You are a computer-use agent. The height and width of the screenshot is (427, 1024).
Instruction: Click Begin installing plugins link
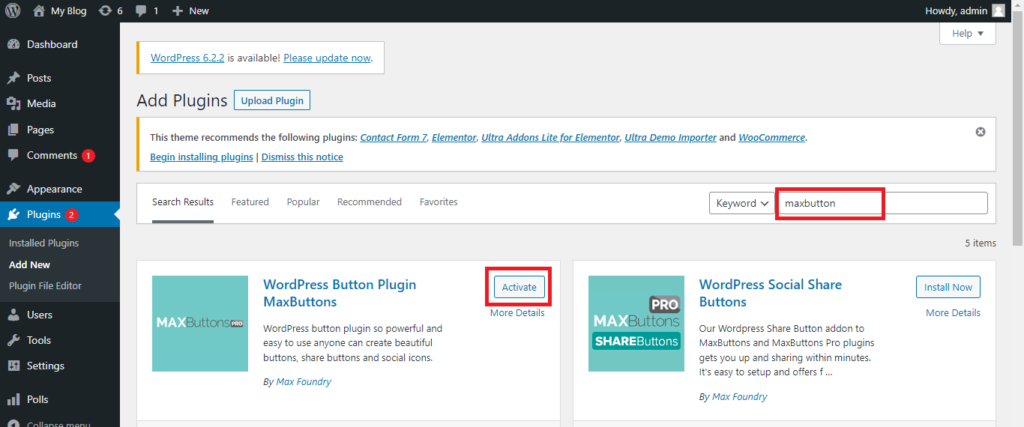tap(202, 157)
